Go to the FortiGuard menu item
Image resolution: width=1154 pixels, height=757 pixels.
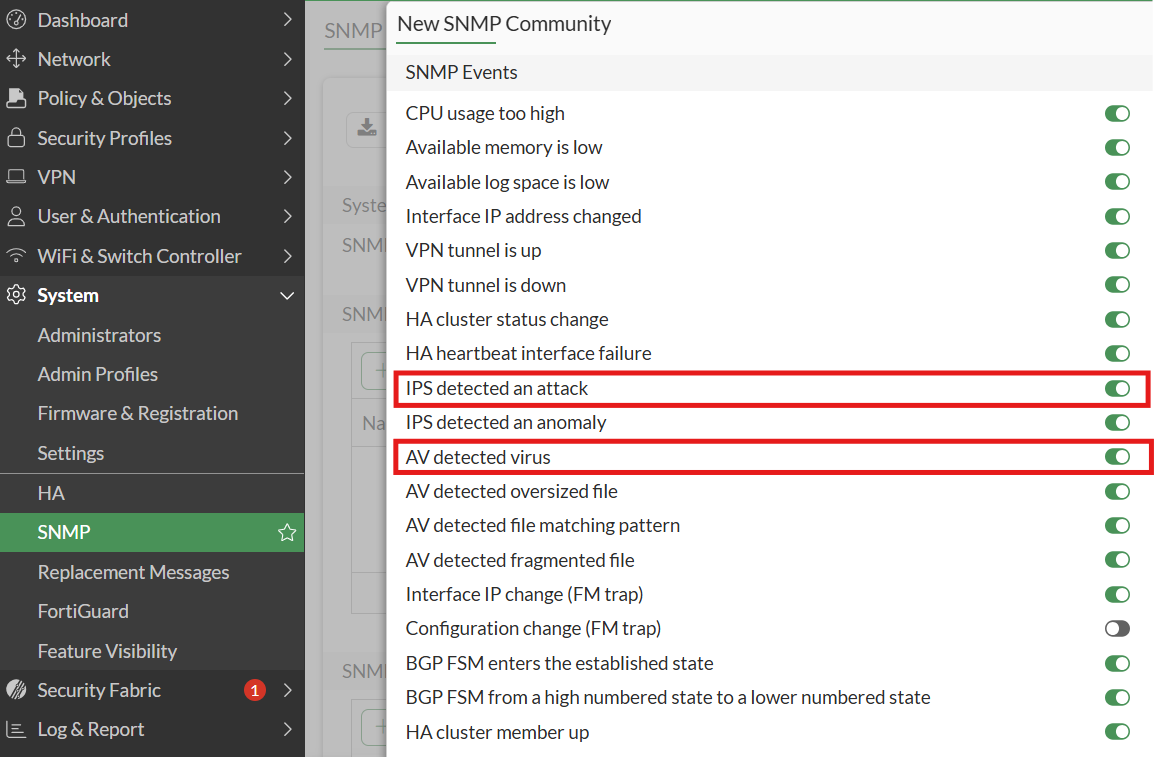(x=83, y=611)
